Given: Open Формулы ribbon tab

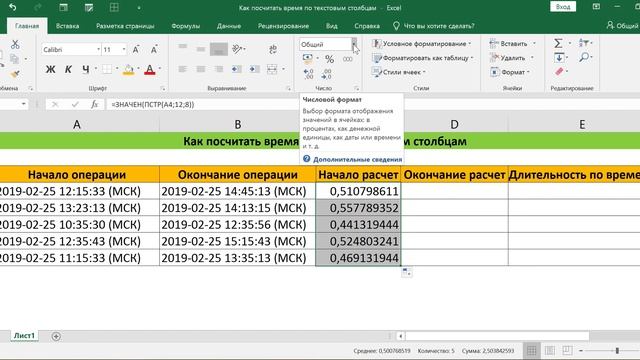Looking at the screenshot, I should [186, 26].
